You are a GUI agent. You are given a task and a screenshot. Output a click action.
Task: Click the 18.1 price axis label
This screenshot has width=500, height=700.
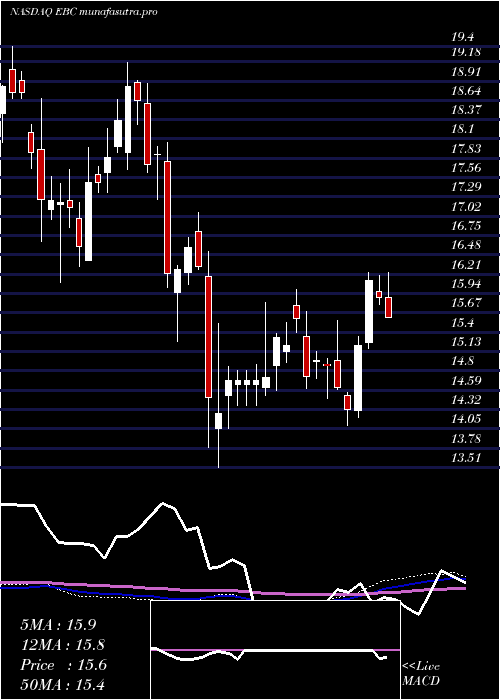463,129
